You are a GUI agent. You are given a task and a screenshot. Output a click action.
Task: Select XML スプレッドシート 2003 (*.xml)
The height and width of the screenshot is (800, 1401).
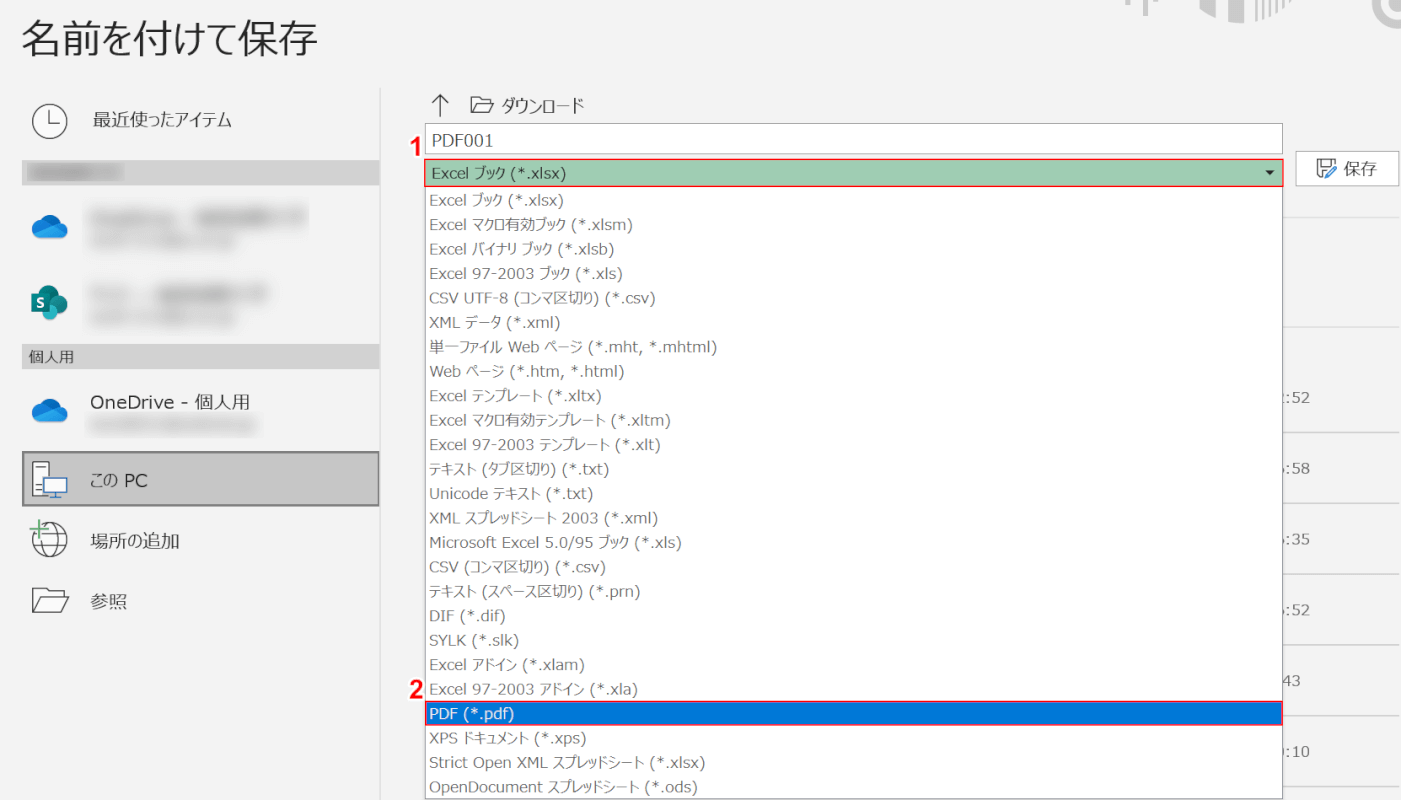coord(853,518)
